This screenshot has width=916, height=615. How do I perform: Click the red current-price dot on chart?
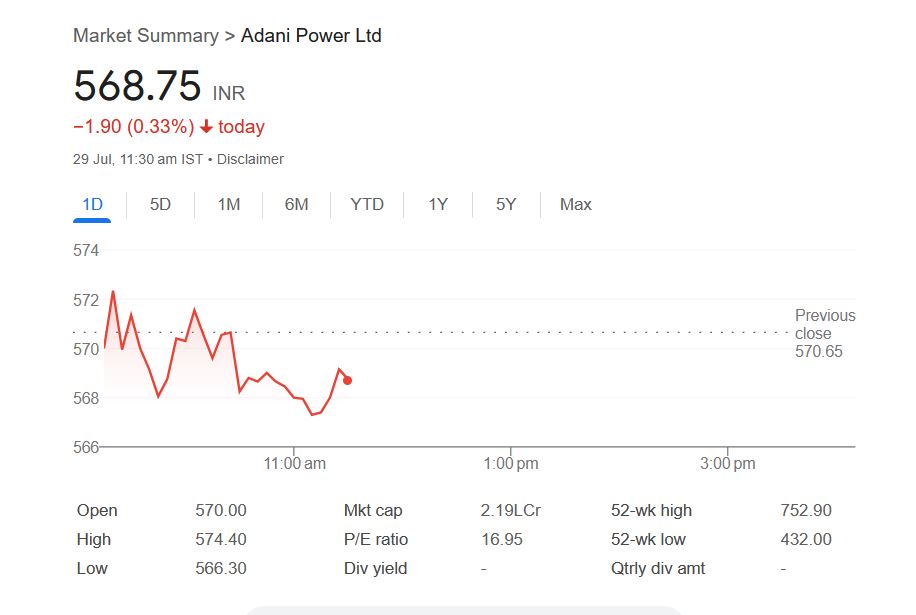pyautogui.click(x=347, y=380)
